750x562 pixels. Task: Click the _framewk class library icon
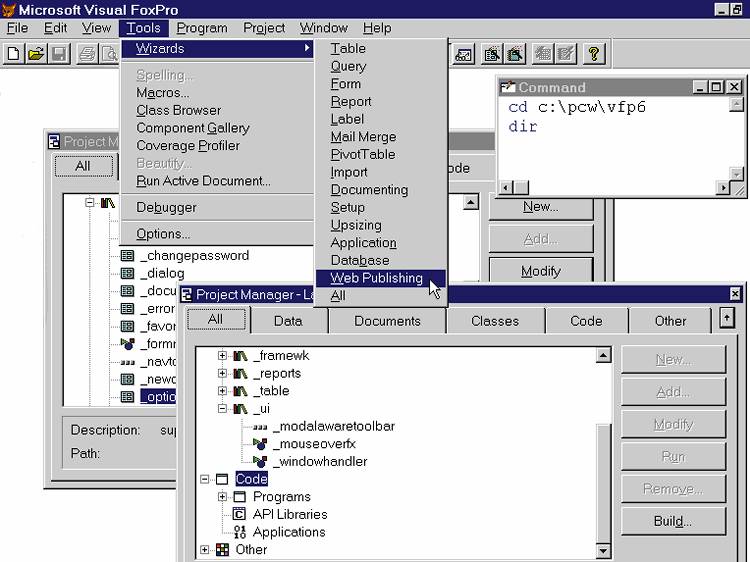(x=240, y=356)
